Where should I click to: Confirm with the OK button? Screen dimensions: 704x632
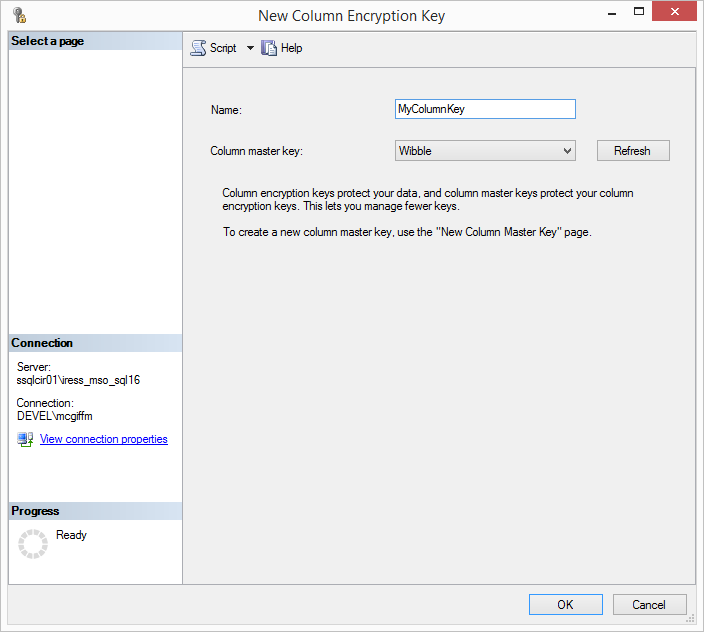565,604
